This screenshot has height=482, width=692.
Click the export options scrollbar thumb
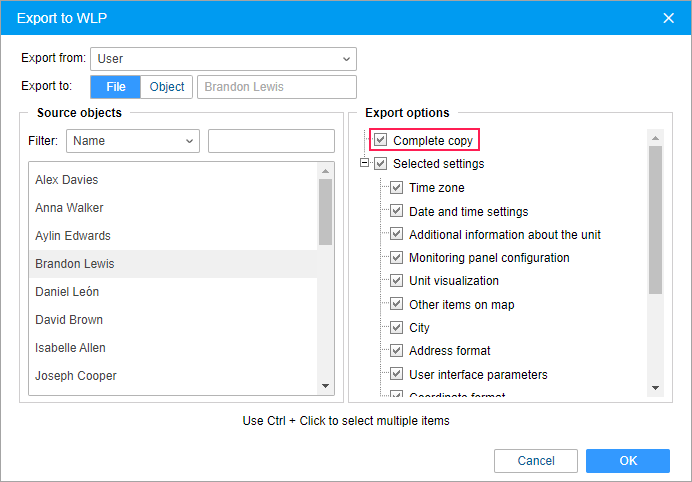tap(655, 220)
